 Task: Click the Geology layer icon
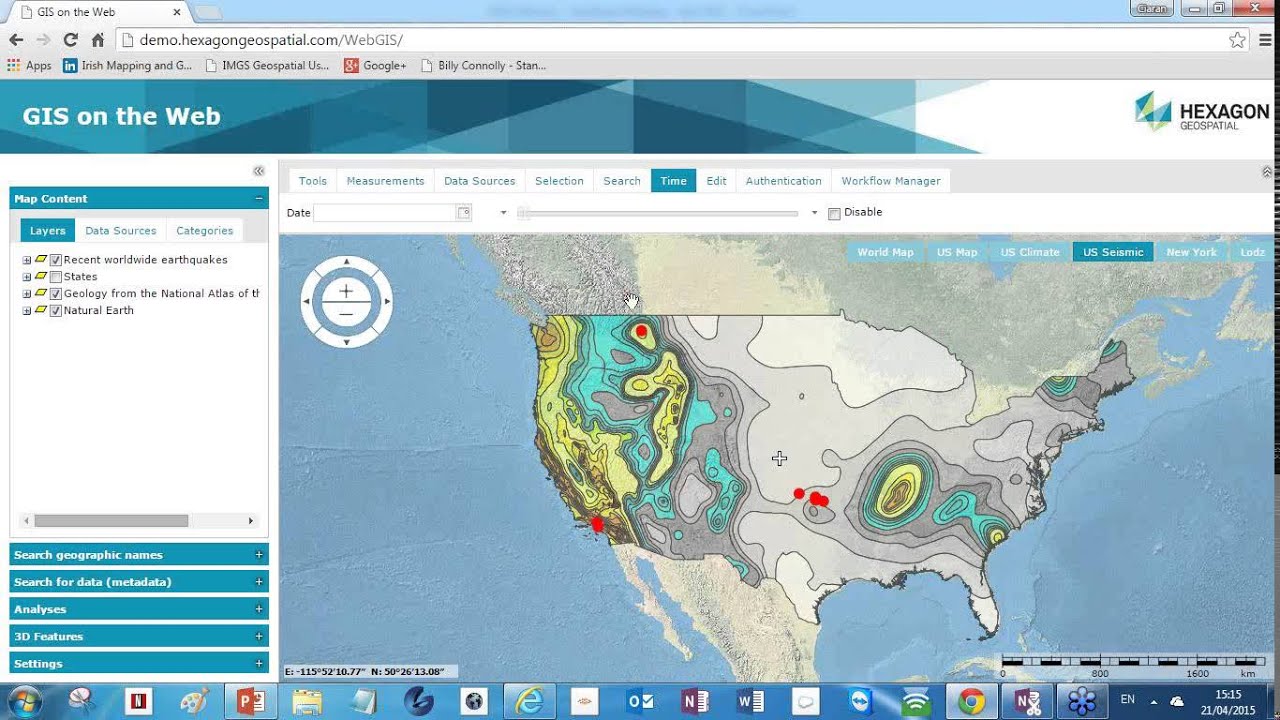pyautogui.click(x=41, y=293)
